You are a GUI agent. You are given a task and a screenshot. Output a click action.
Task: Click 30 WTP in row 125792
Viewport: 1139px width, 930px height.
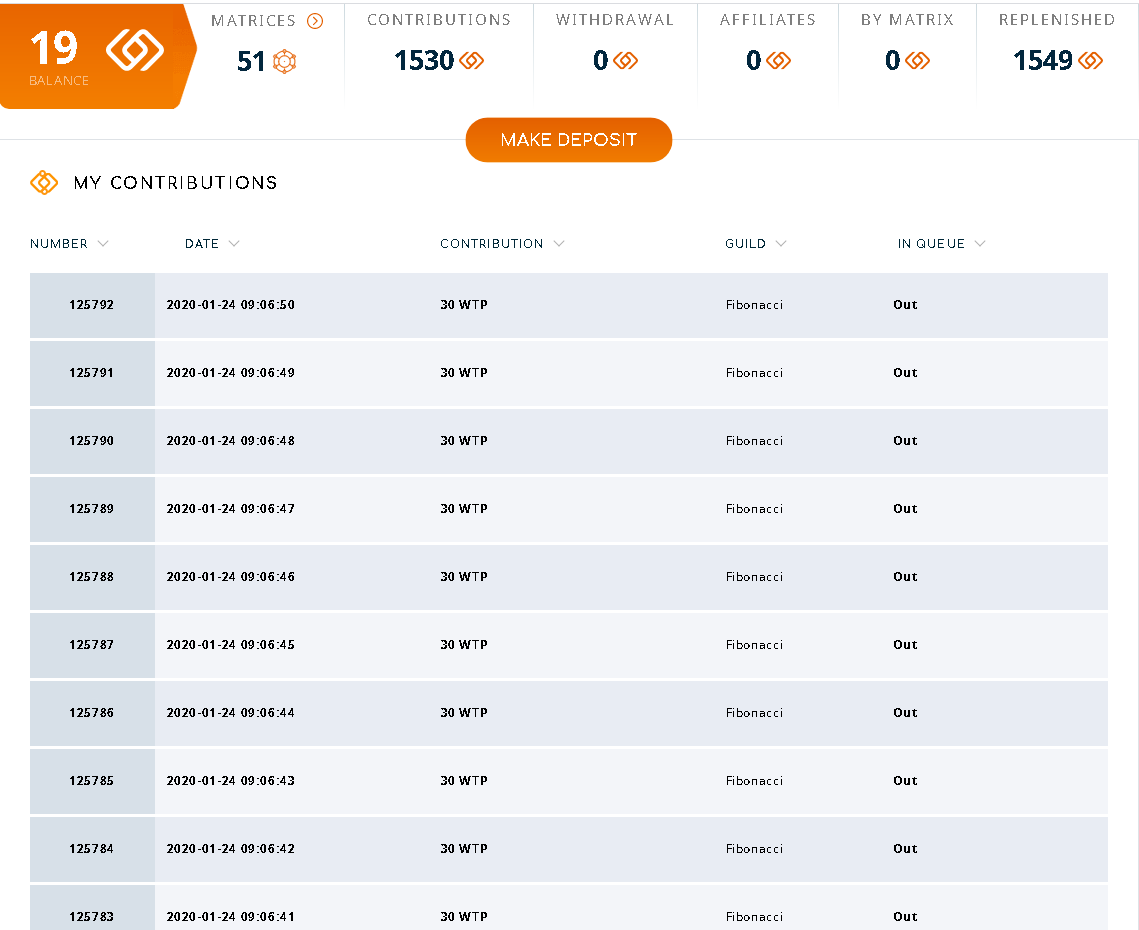coord(463,305)
